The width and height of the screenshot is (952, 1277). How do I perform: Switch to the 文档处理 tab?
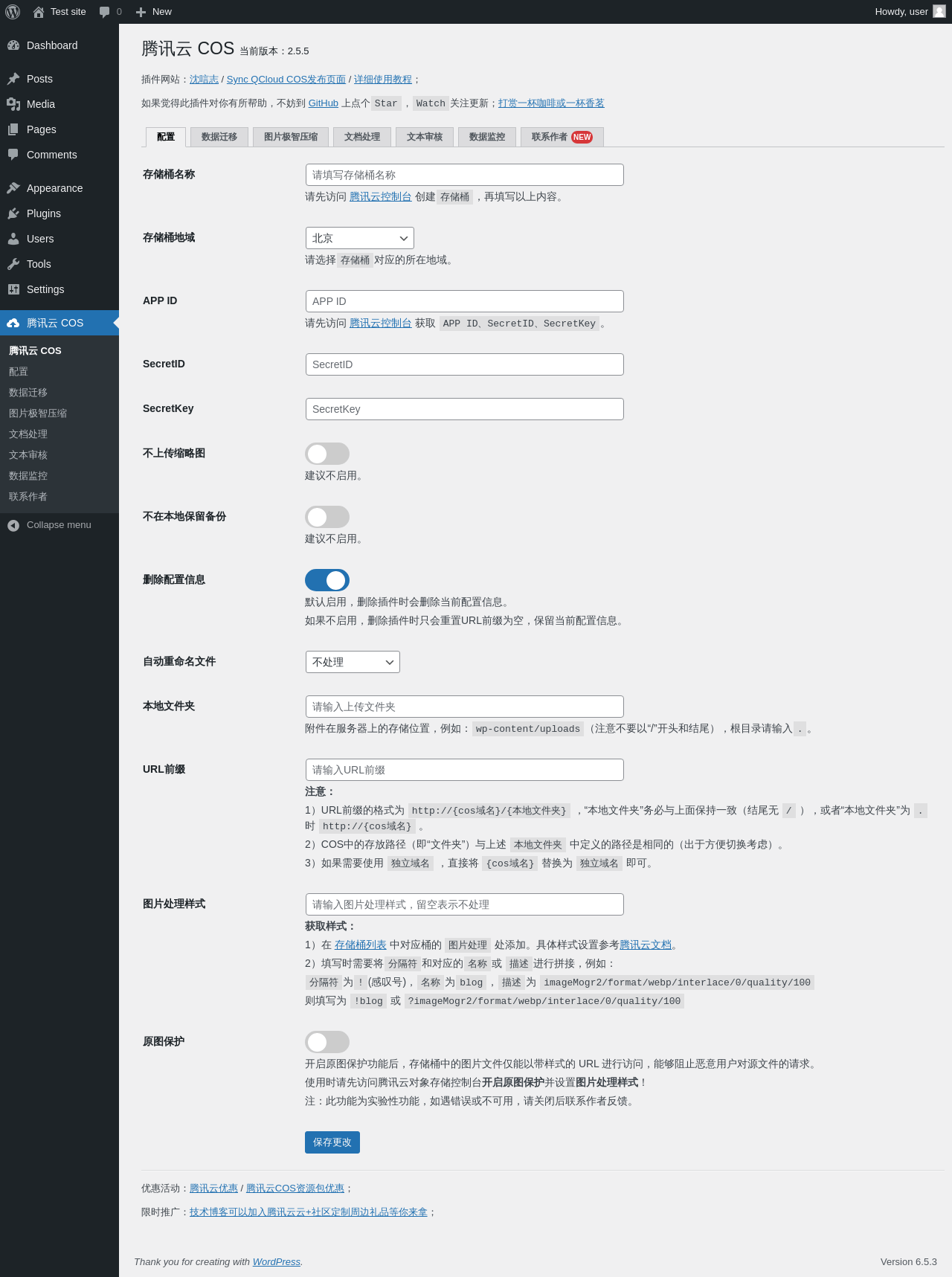362,137
